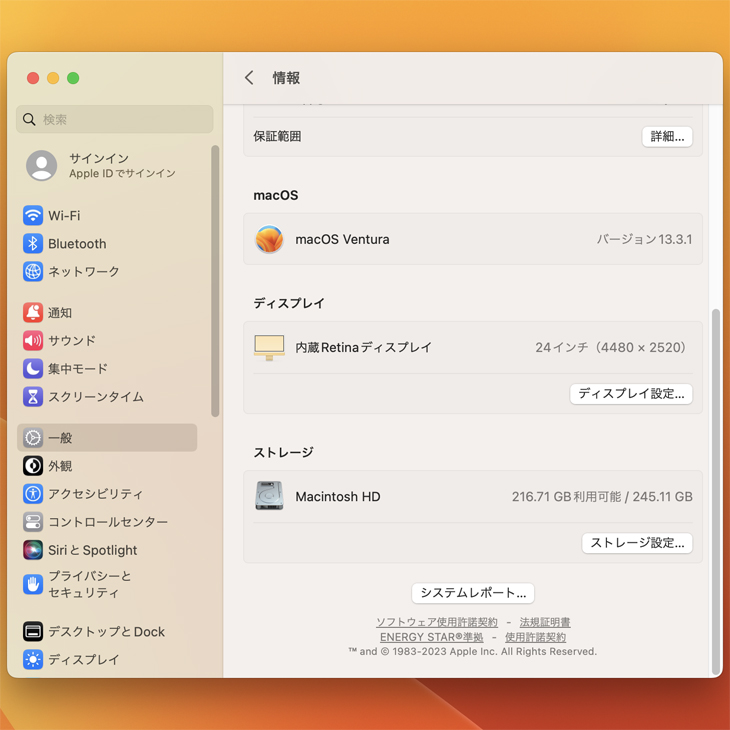Open システムレポート... button

(473, 593)
